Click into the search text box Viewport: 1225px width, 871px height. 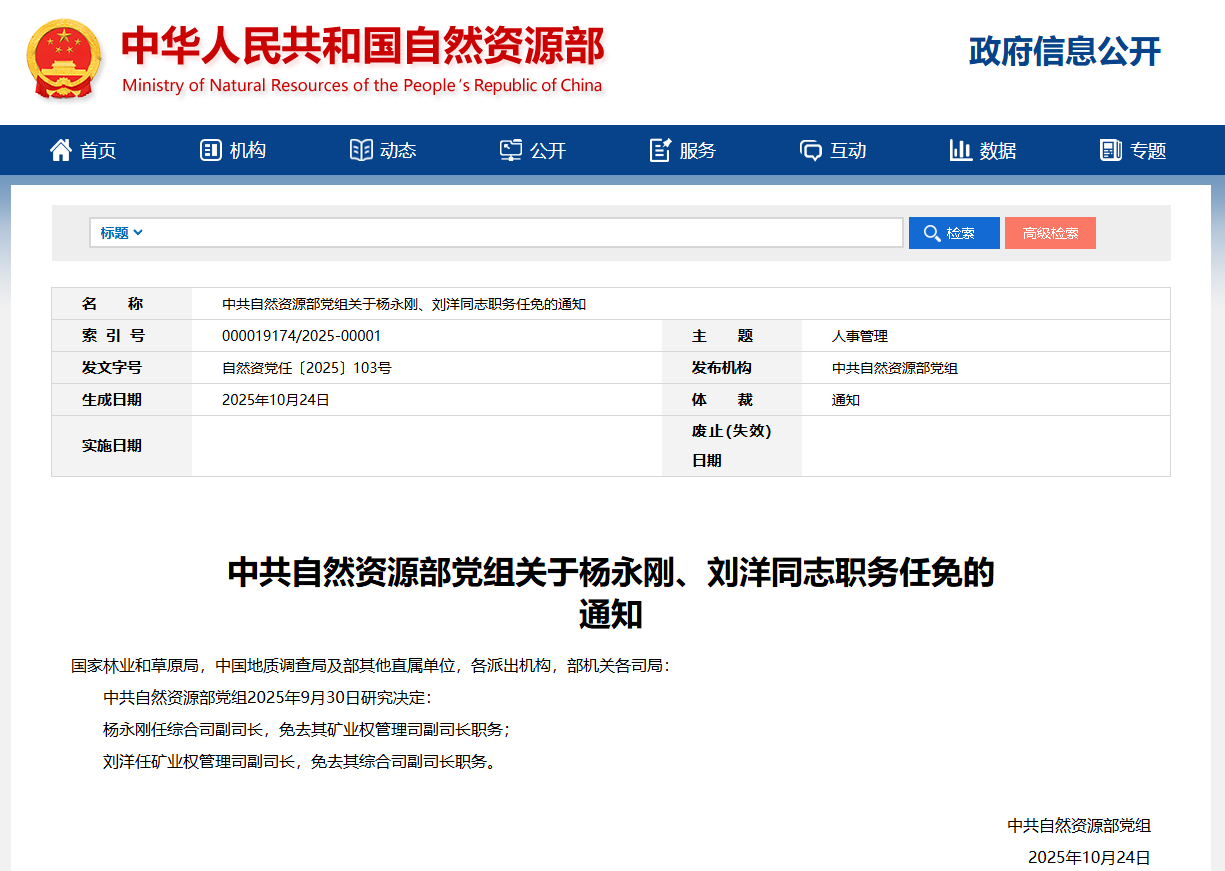(x=520, y=233)
